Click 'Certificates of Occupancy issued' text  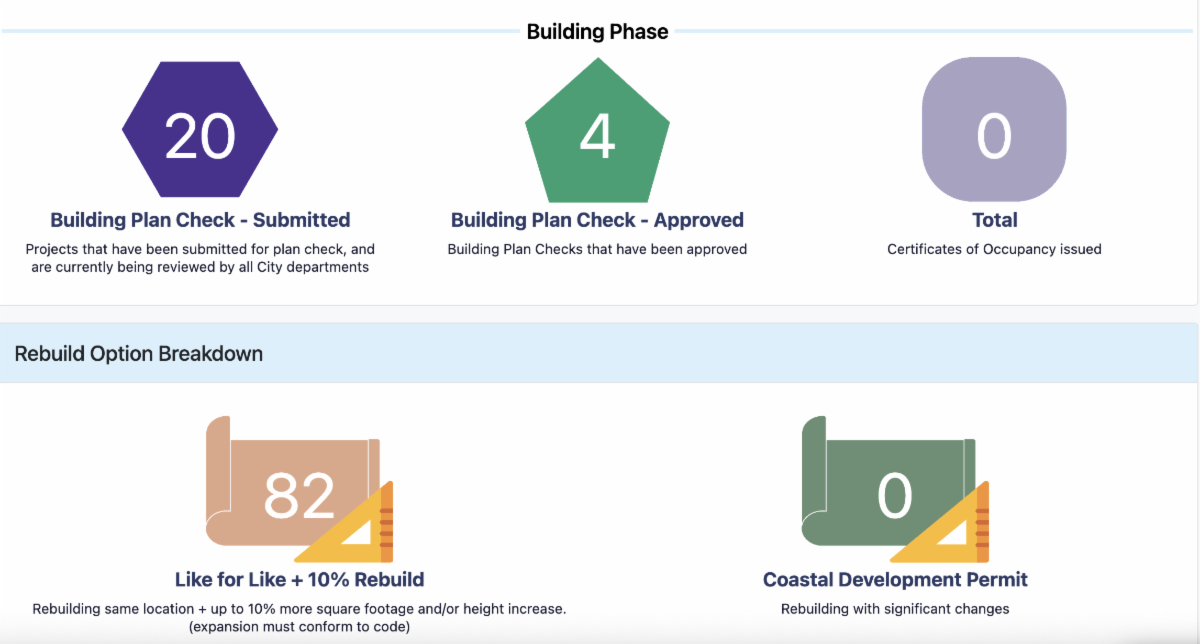(994, 249)
